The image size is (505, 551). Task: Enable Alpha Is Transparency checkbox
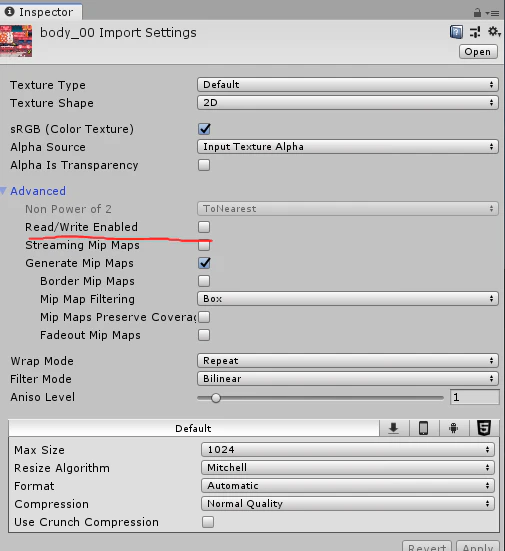[204, 165]
